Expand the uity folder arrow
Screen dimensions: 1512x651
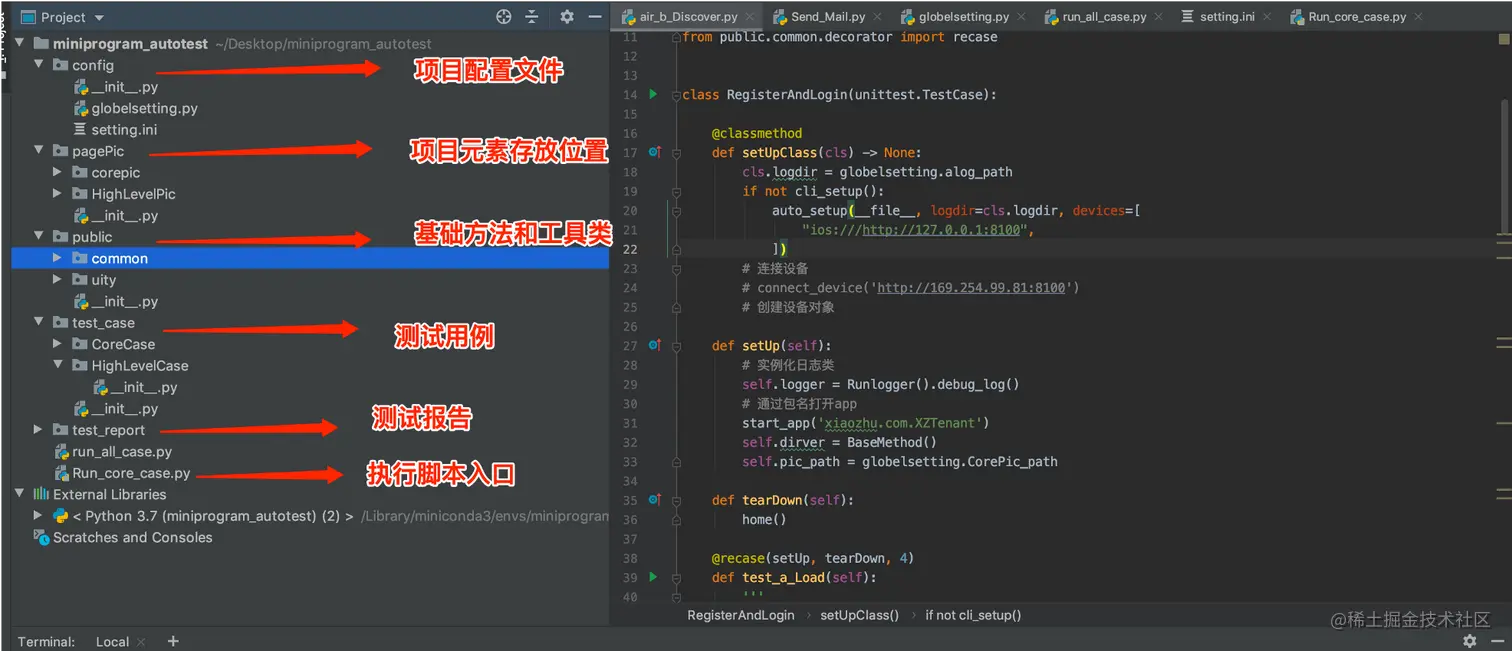58,280
